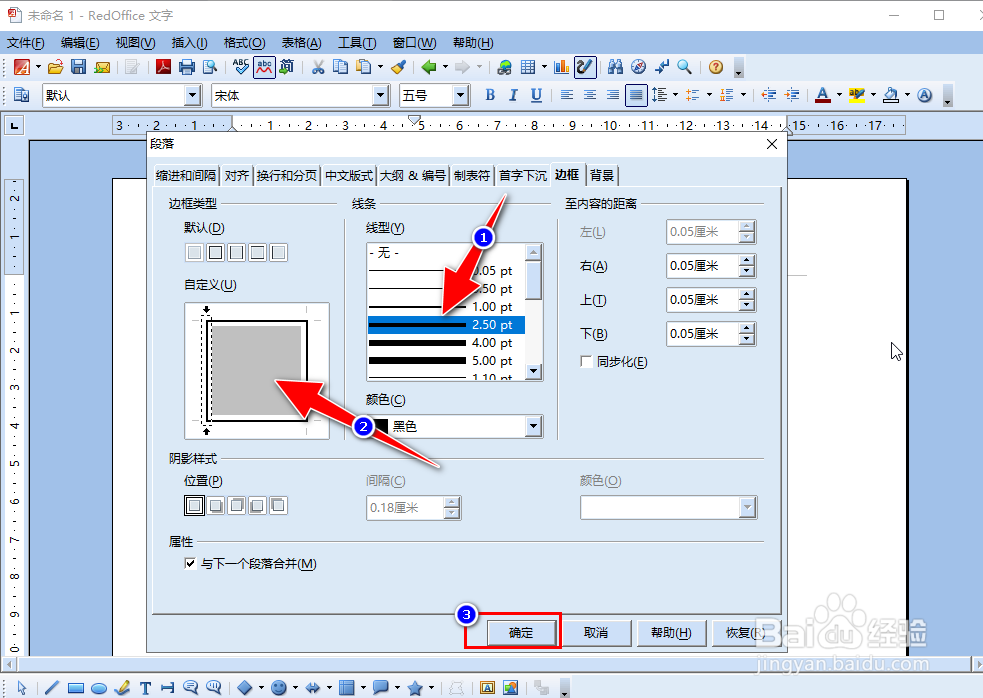Viewport: 983px width, 698px height.
Task: Click the chart icon
Action: pos(562,67)
